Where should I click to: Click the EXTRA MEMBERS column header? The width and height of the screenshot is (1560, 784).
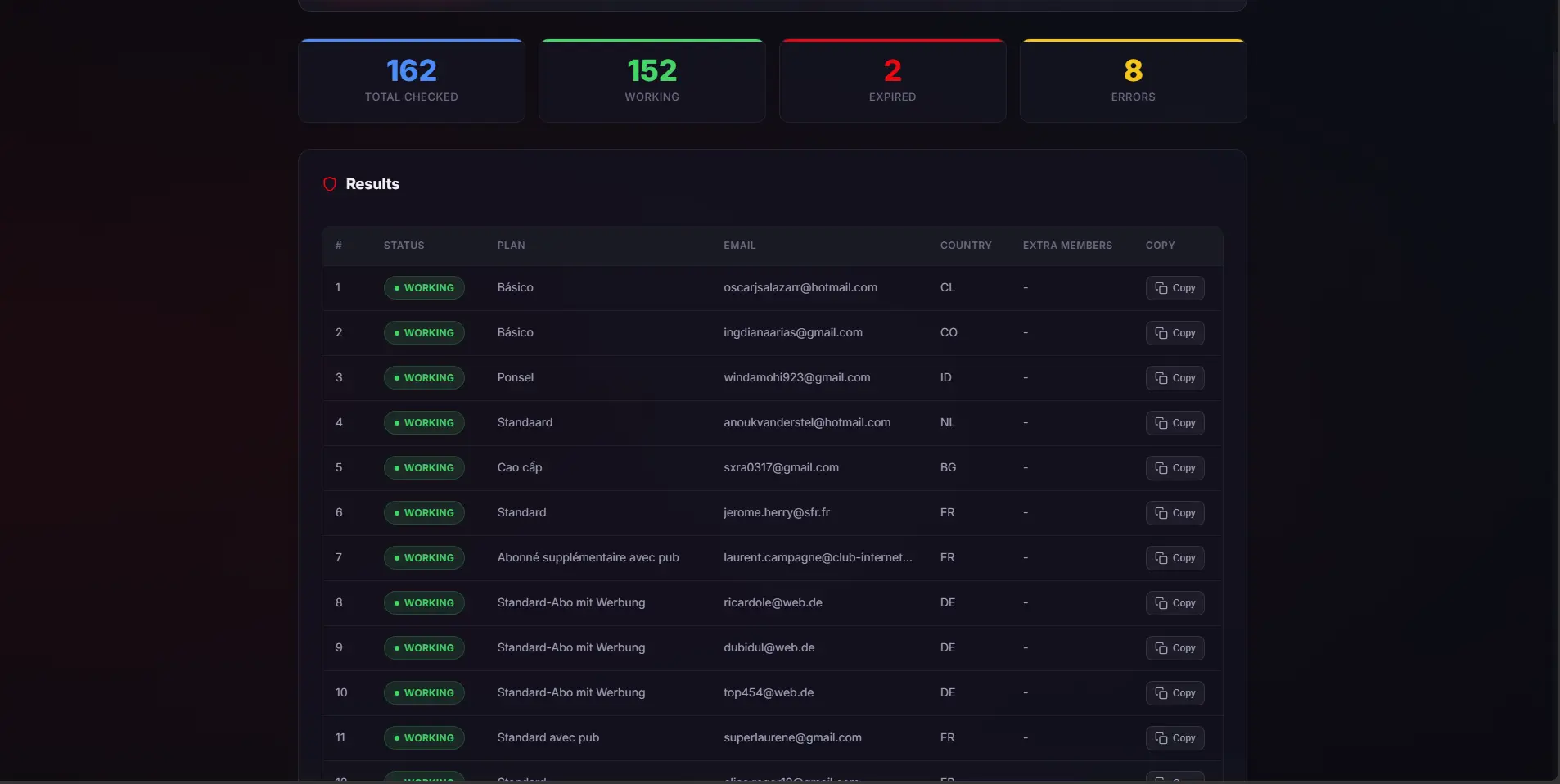(1067, 246)
